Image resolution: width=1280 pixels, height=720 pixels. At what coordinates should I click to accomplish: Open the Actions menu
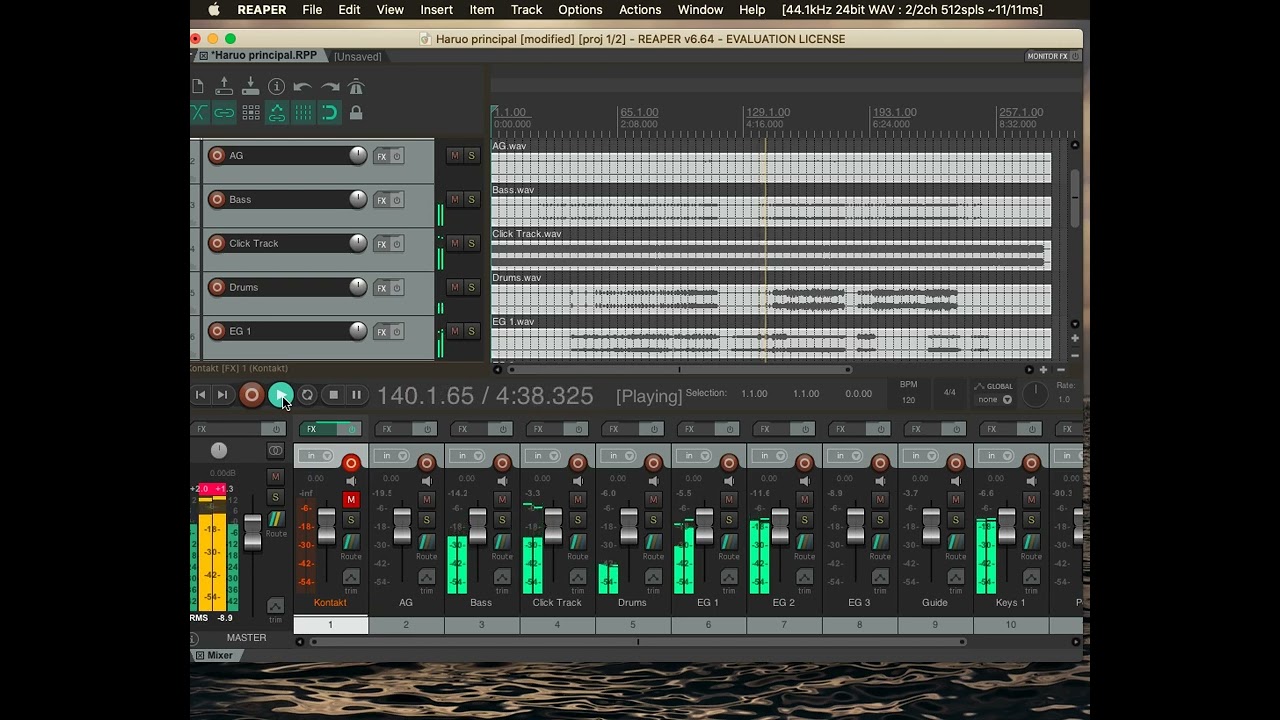pos(640,10)
